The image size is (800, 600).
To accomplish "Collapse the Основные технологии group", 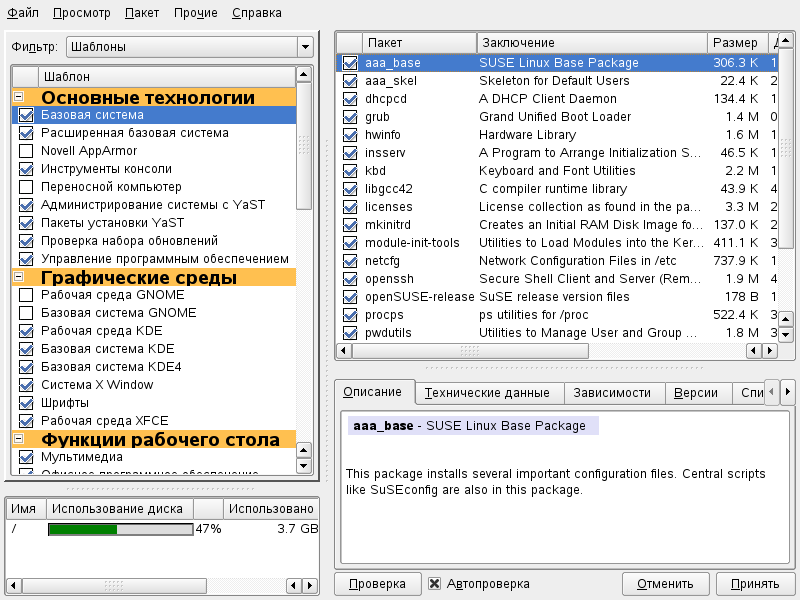I will (x=18, y=97).
